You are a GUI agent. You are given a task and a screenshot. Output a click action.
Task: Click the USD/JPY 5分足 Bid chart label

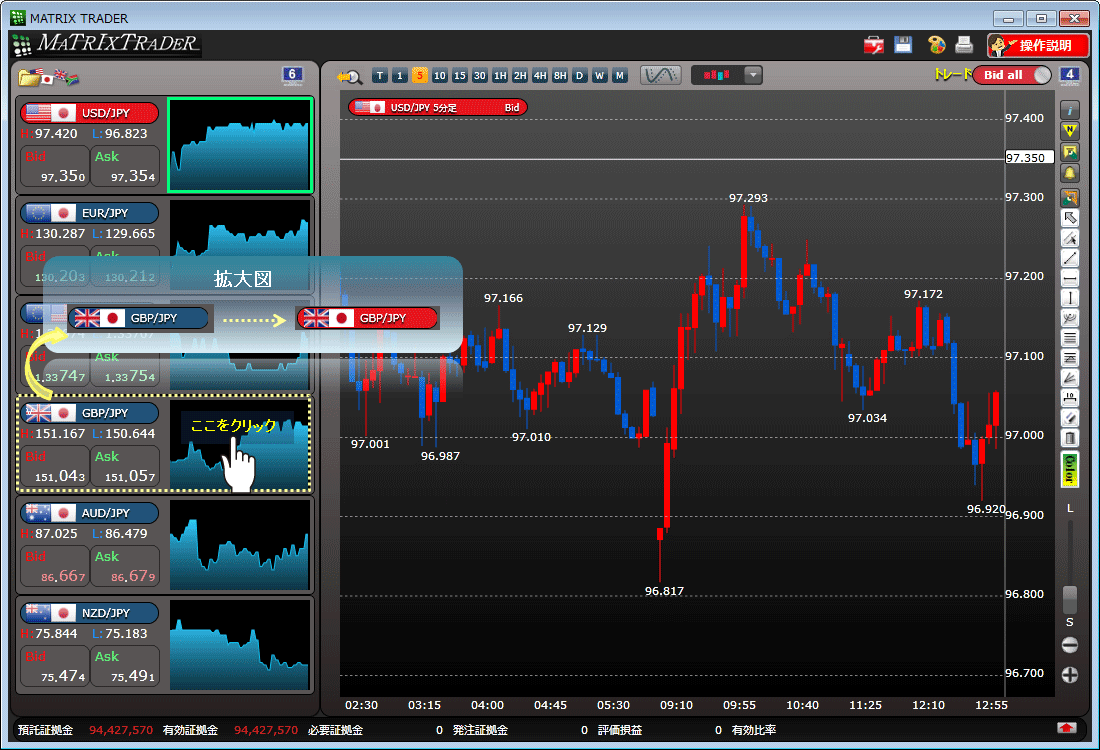coord(437,107)
